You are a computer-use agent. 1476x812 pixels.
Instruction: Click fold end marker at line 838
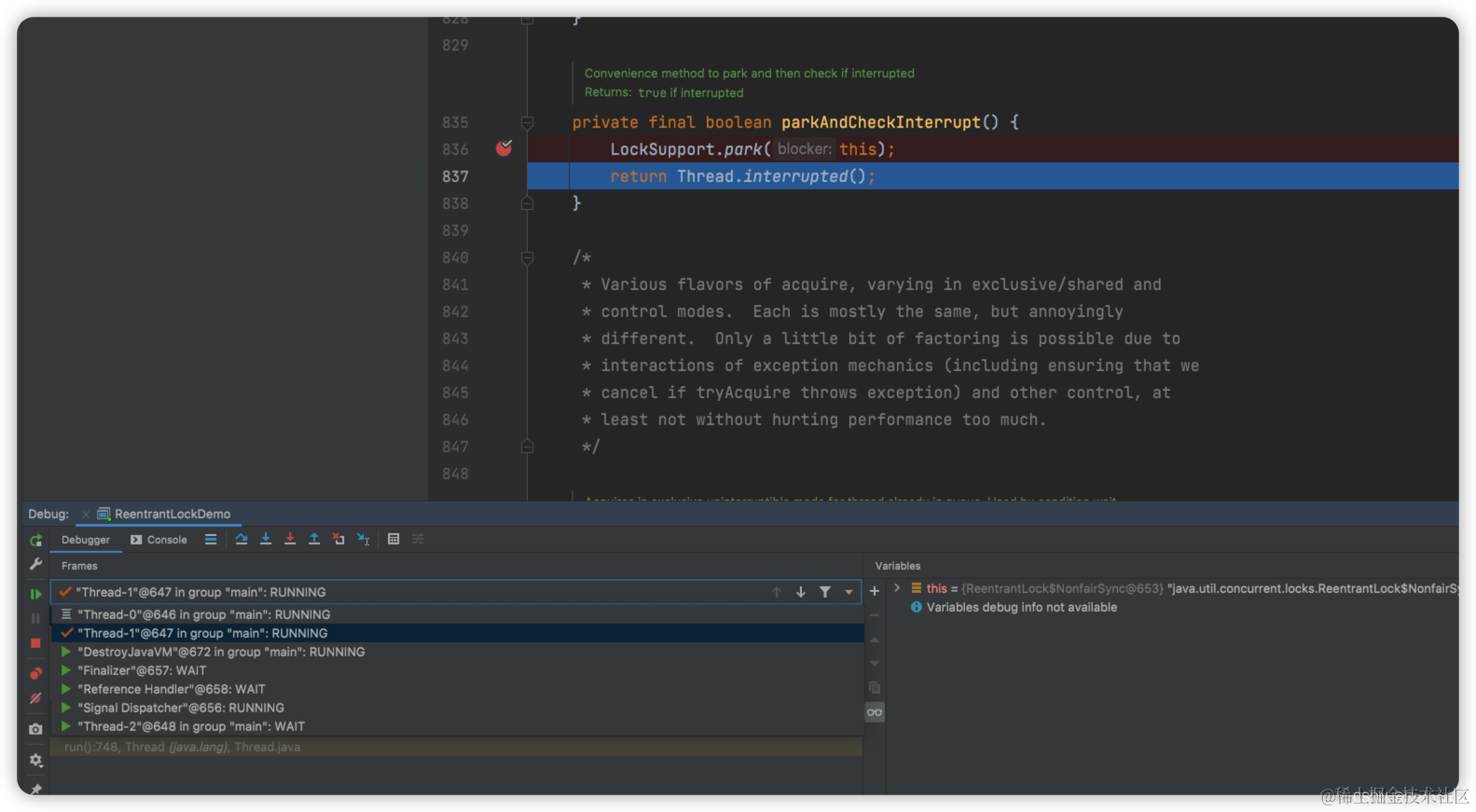pos(527,203)
